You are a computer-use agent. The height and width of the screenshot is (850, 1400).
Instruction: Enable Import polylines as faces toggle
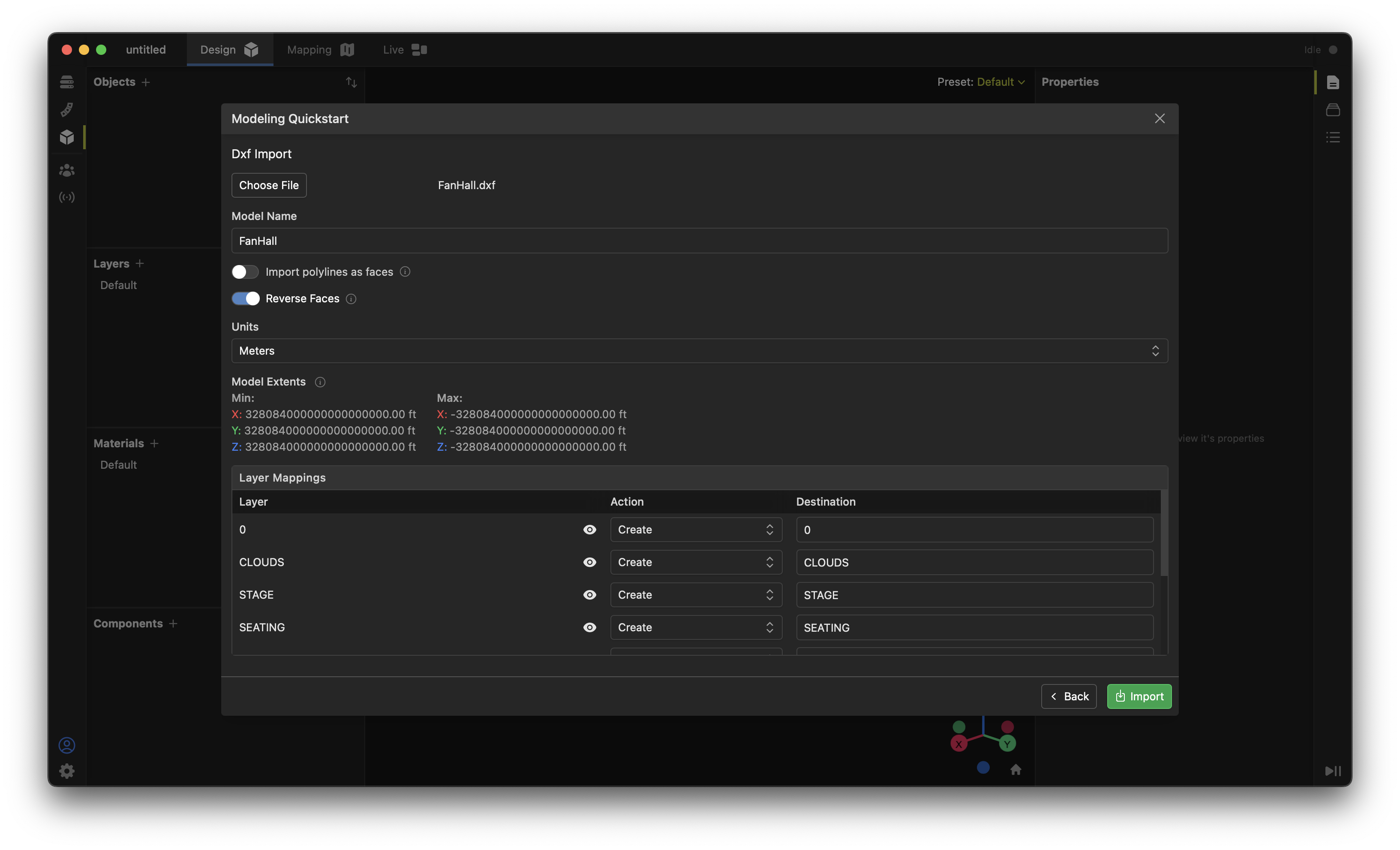245,272
